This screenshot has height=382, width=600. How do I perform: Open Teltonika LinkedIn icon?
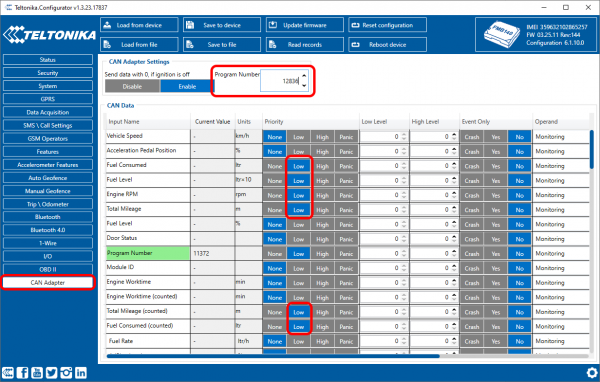pos(80,373)
